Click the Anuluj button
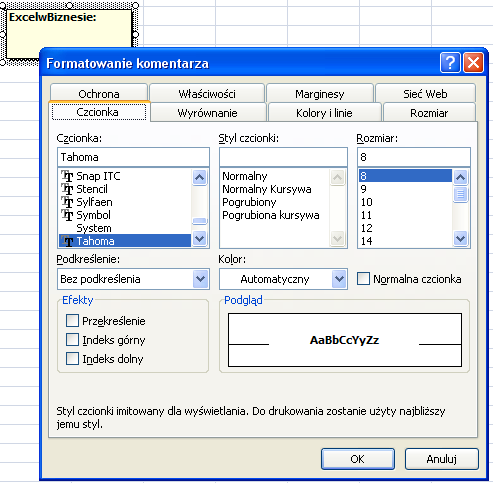This screenshot has width=493, height=483. [x=442, y=459]
